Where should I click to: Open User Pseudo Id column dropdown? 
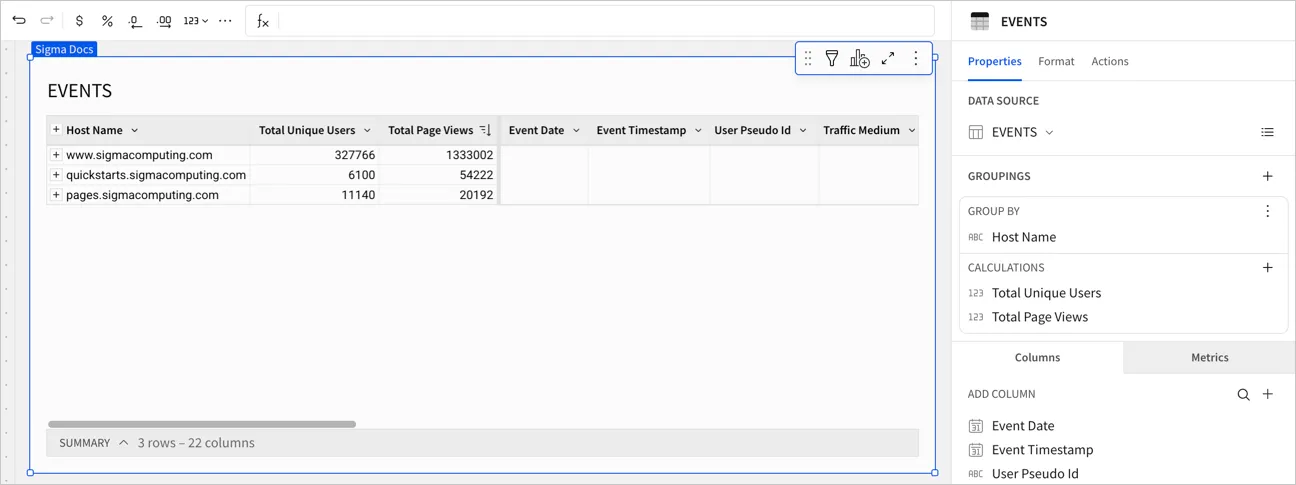point(803,131)
